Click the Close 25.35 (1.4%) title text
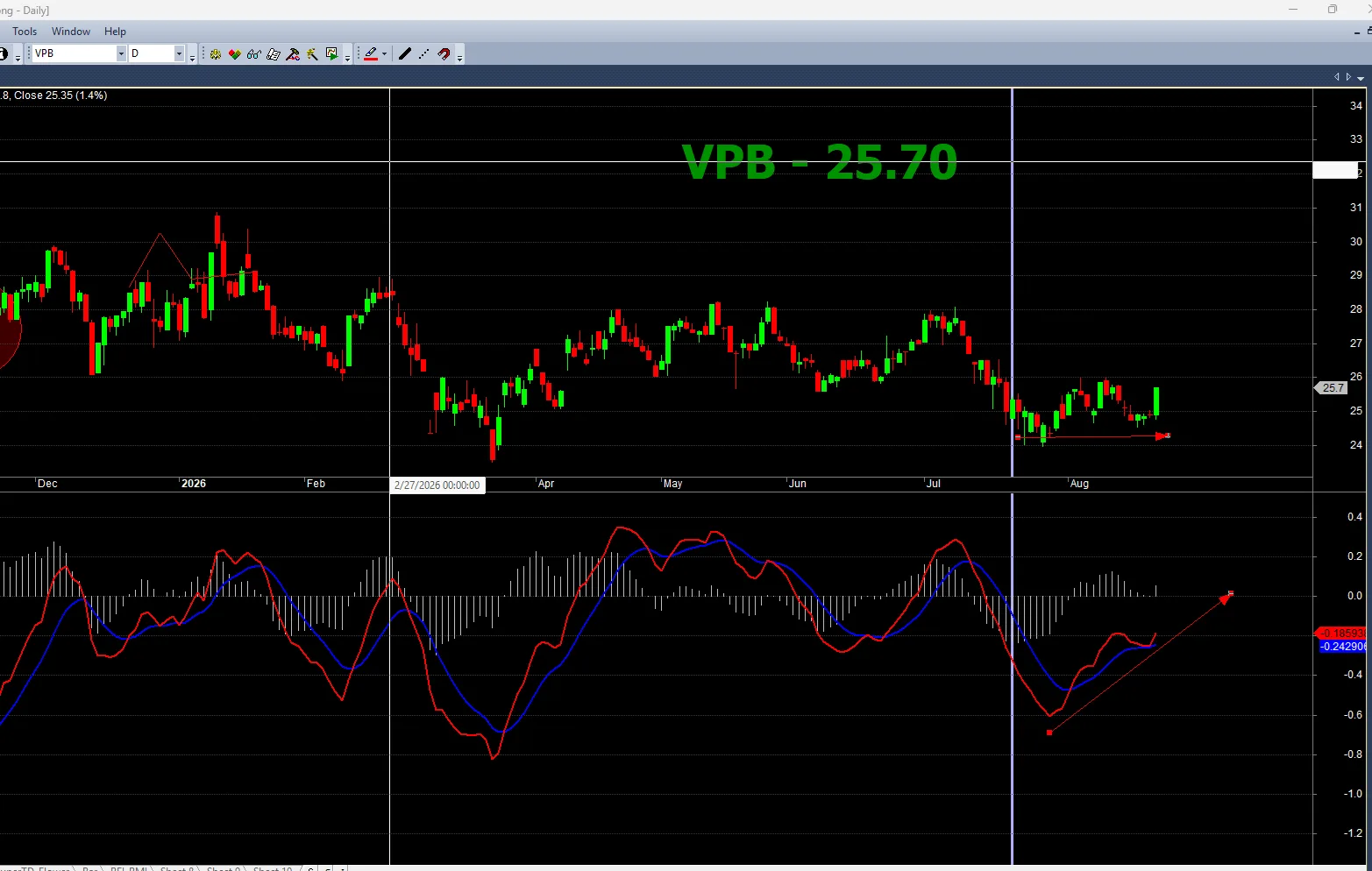 pos(60,96)
